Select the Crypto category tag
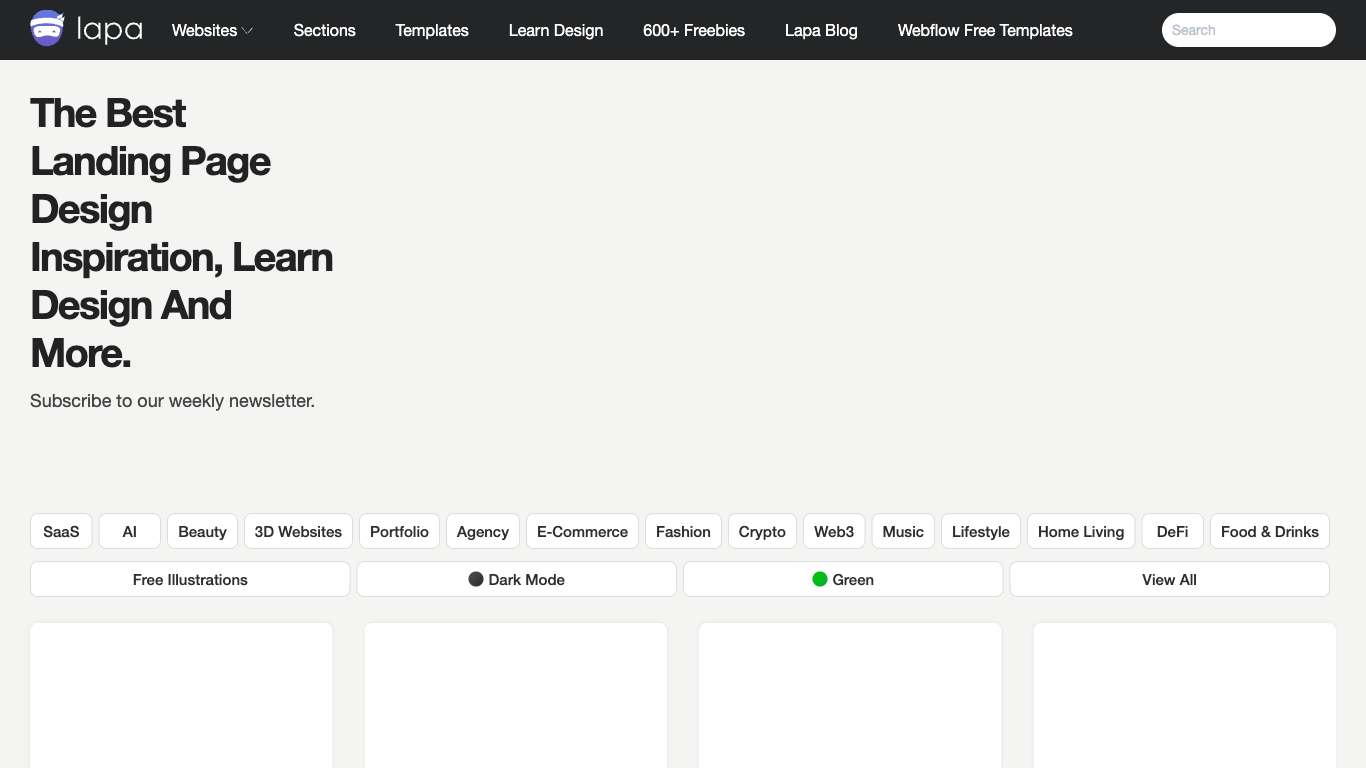This screenshot has width=1366, height=768. 762,532
